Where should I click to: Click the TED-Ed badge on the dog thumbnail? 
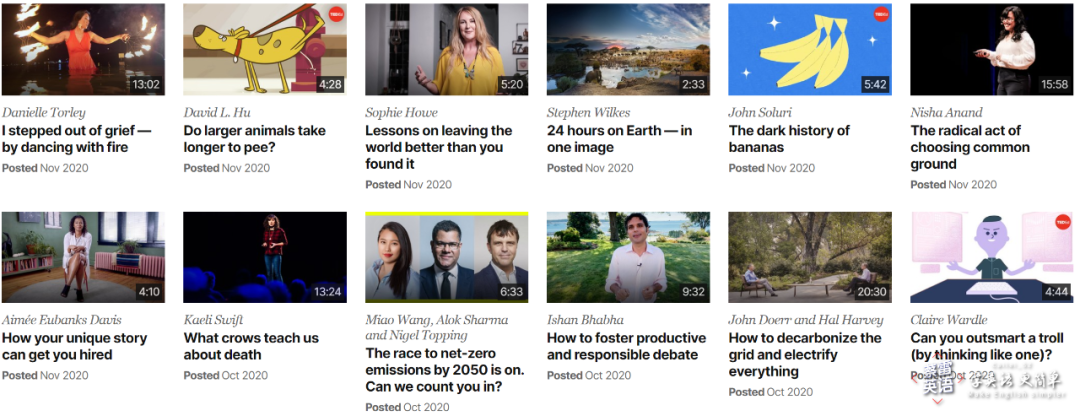[335, 14]
